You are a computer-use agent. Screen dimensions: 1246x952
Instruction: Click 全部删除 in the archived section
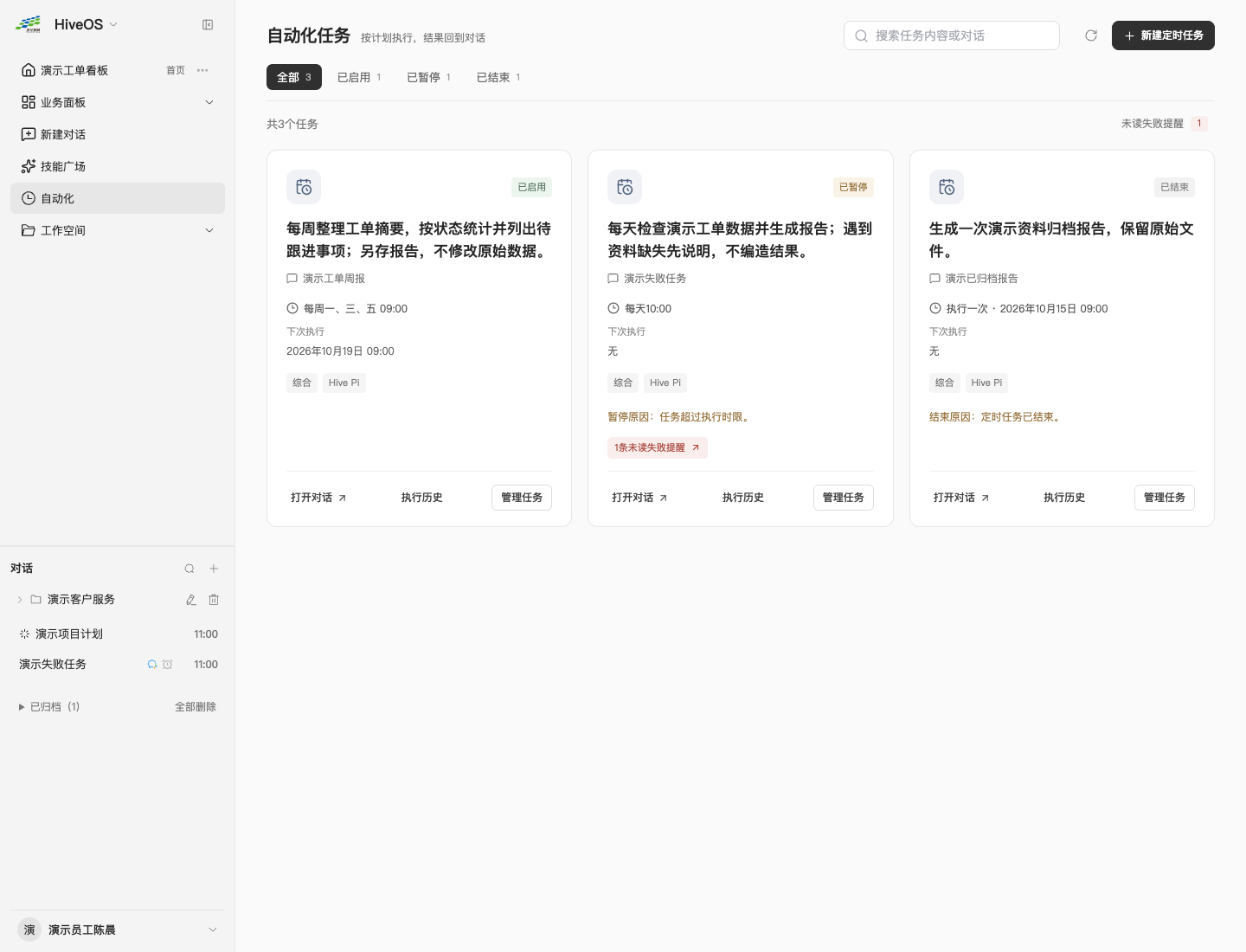click(196, 707)
